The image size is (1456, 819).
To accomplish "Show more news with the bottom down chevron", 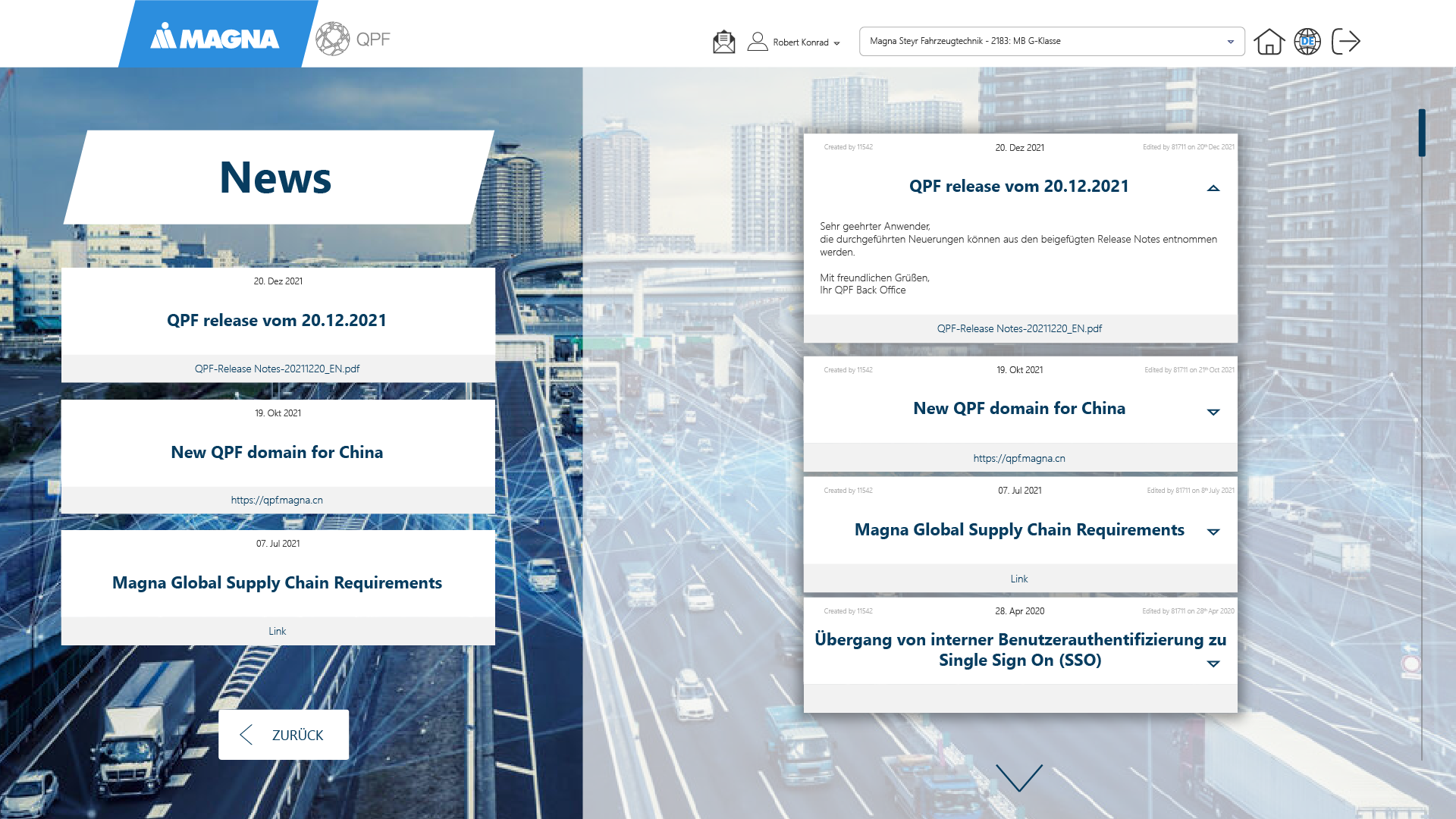I will click(1019, 778).
